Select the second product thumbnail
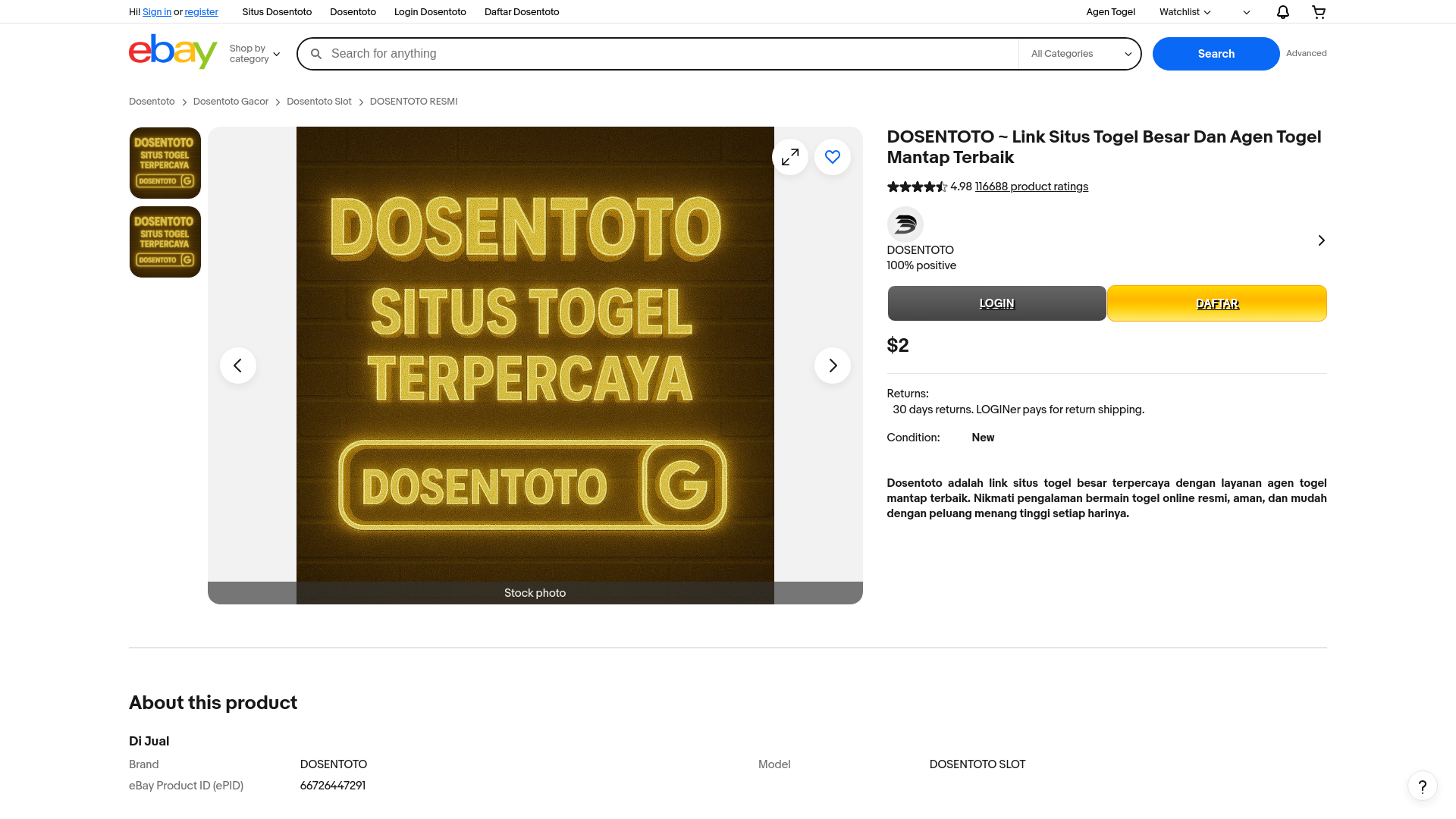The image size is (1456, 819). tap(165, 242)
